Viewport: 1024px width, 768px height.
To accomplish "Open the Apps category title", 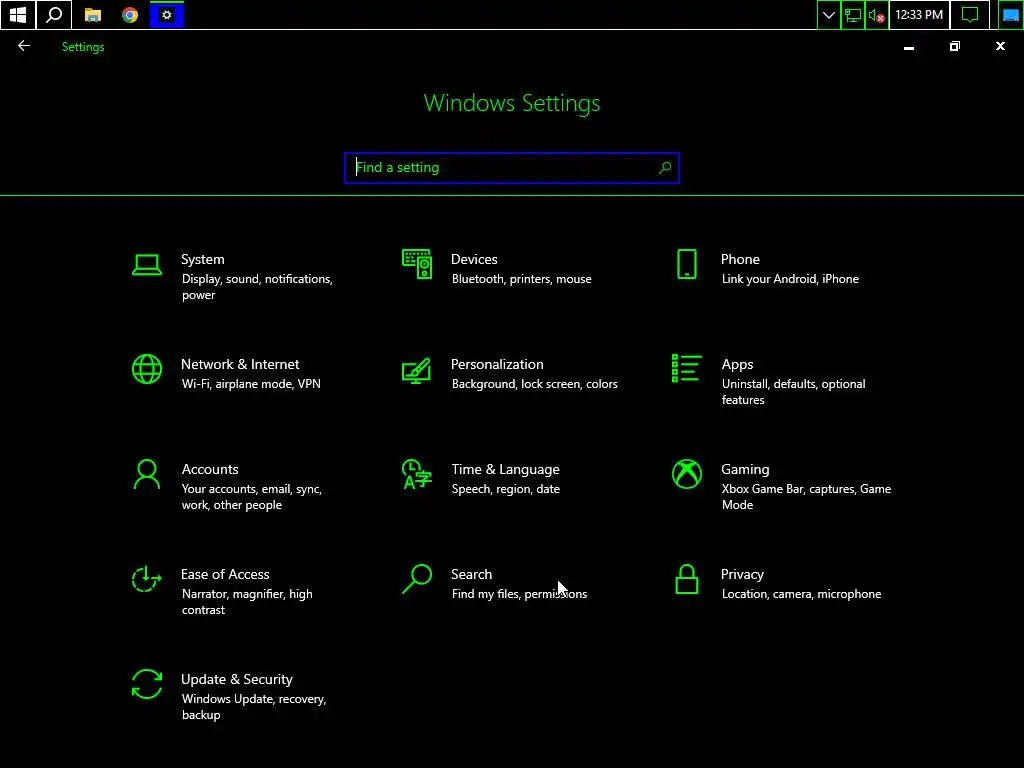I will coord(737,364).
